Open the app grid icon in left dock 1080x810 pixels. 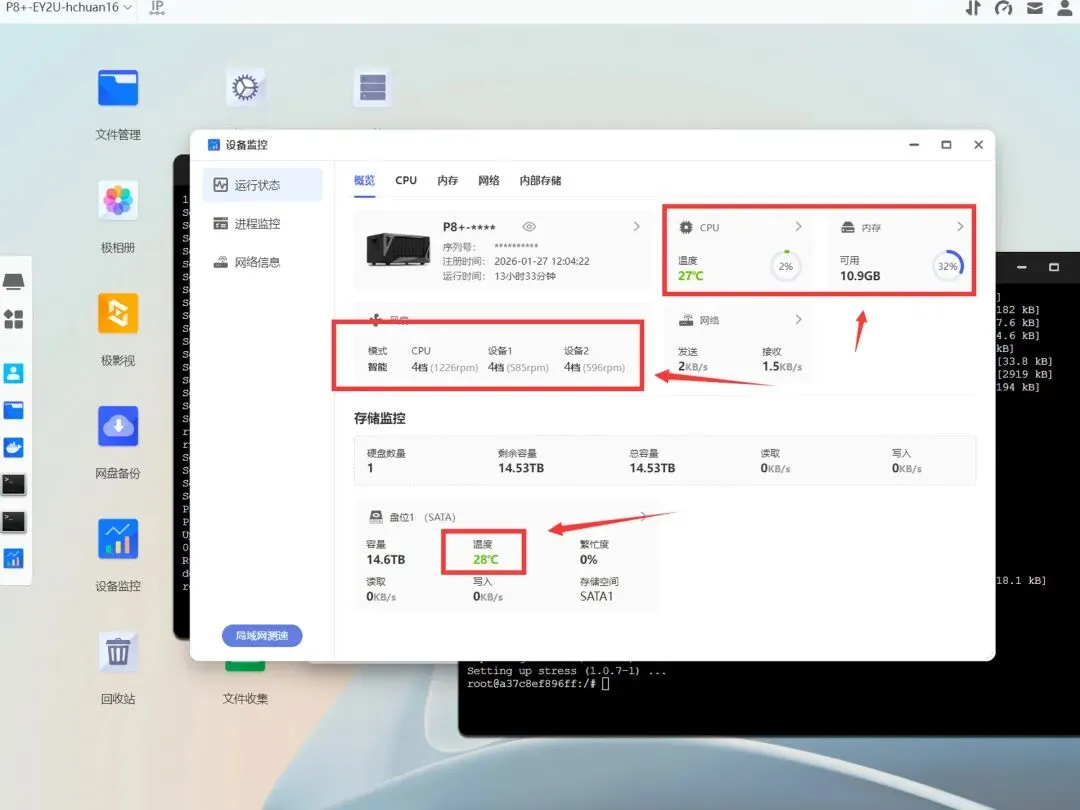14,319
